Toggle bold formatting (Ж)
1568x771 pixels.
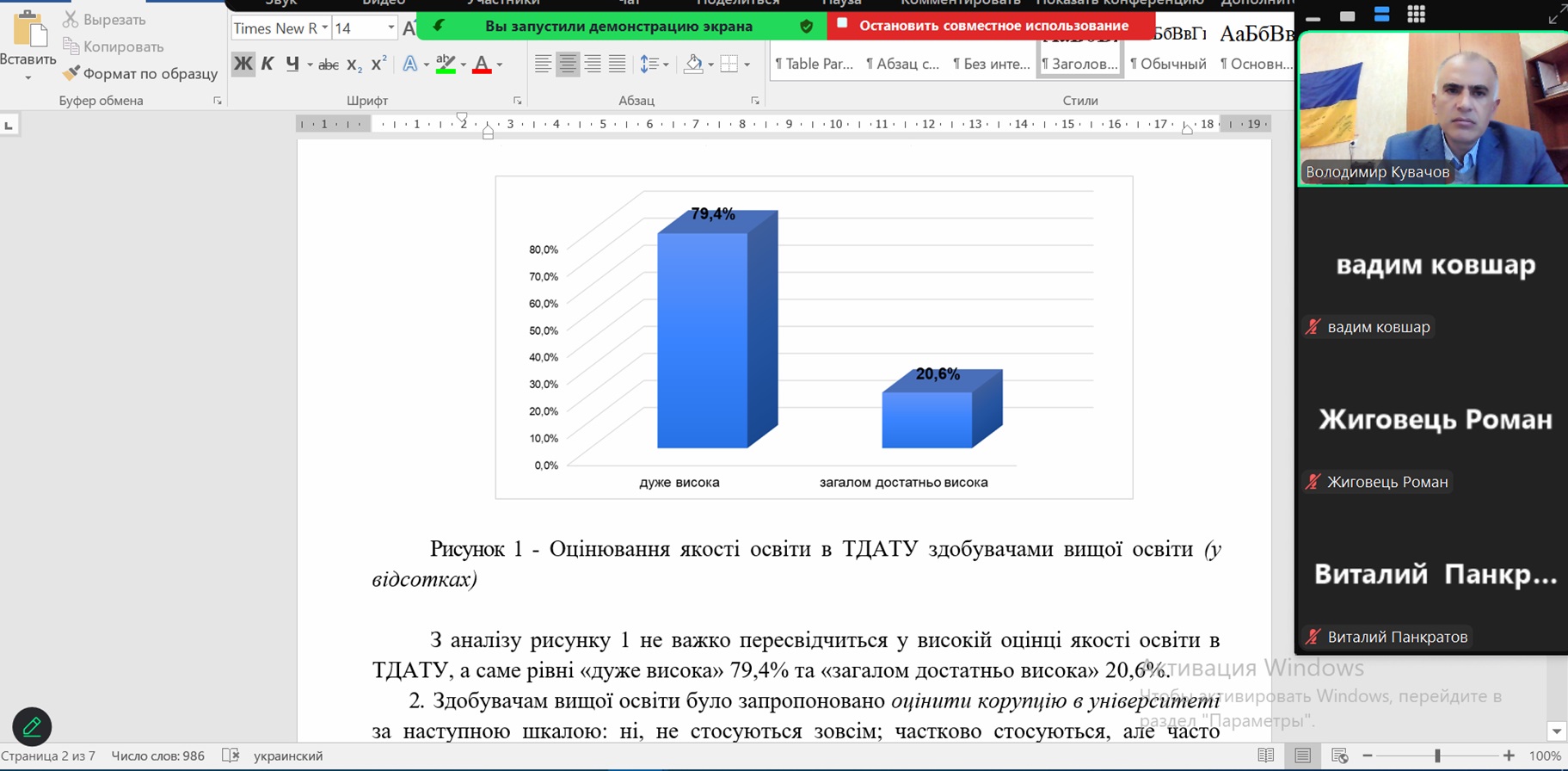[243, 64]
